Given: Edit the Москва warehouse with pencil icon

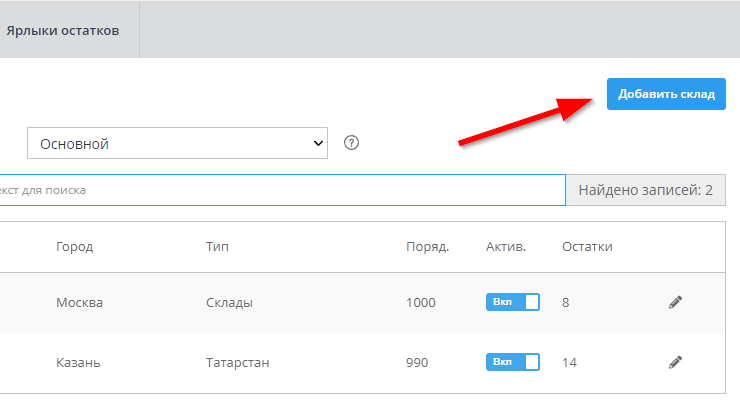Looking at the screenshot, I should (x=675, y=302).
